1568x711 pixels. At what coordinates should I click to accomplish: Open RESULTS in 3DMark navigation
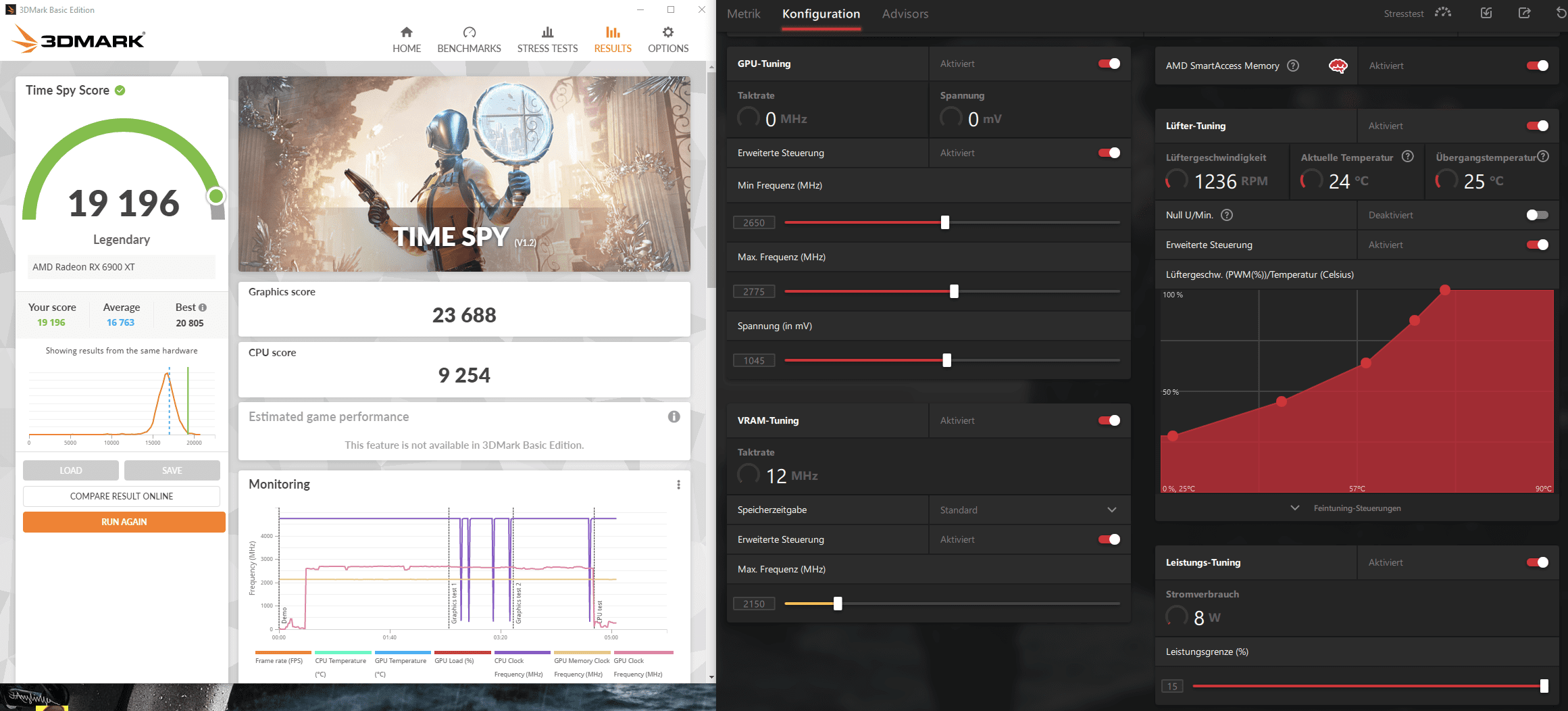[613, 40]
